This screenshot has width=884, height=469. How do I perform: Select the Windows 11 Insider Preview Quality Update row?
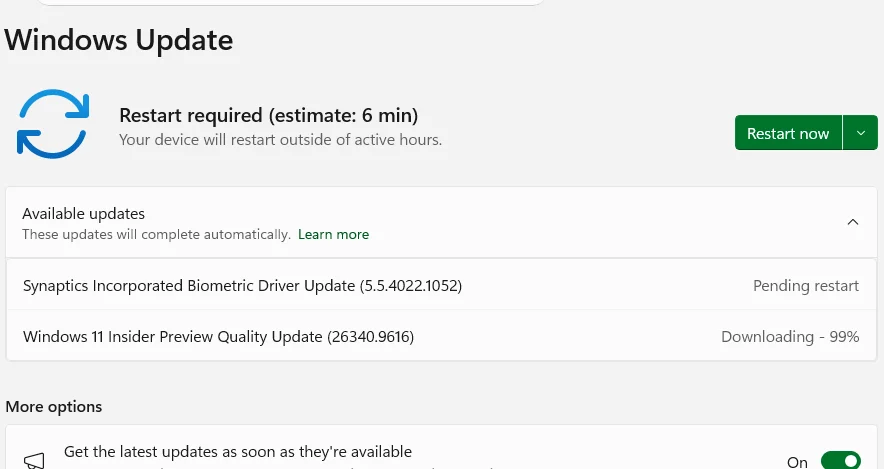[441, 336]
